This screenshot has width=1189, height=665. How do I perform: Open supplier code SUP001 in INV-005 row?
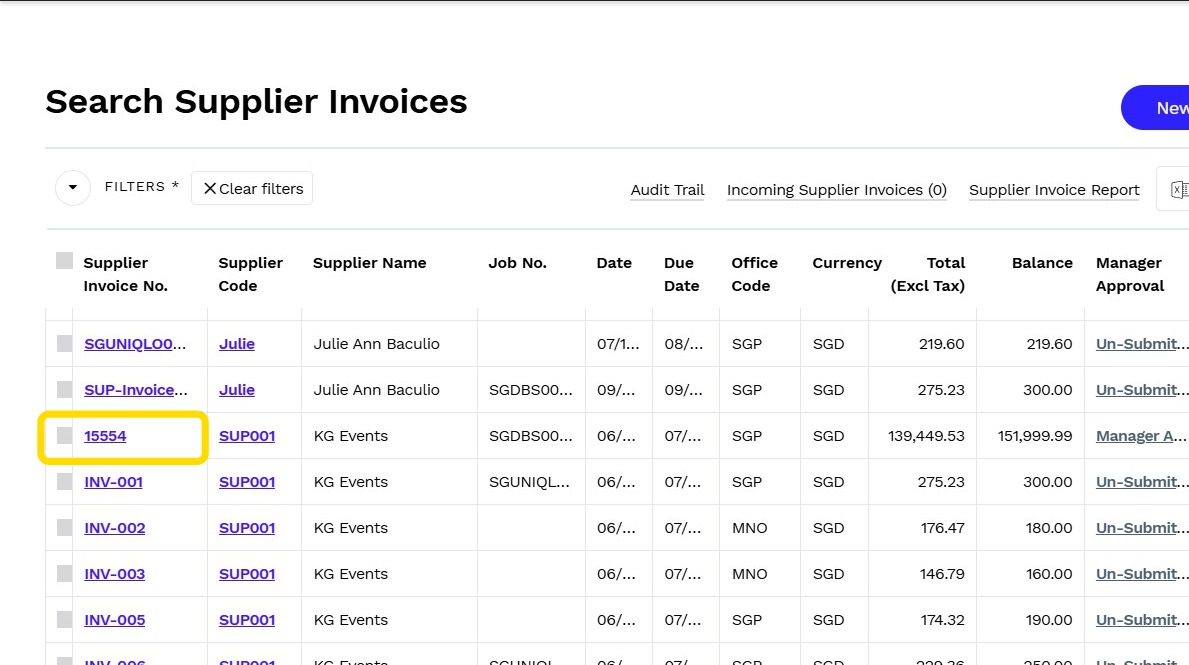247,620
